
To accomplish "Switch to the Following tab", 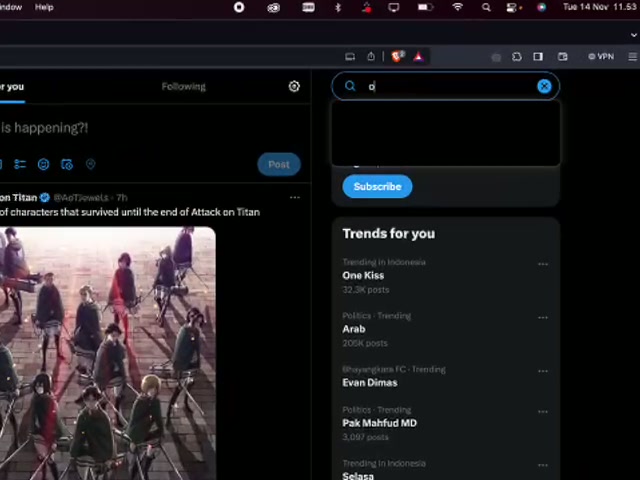I will click(183, 87).
